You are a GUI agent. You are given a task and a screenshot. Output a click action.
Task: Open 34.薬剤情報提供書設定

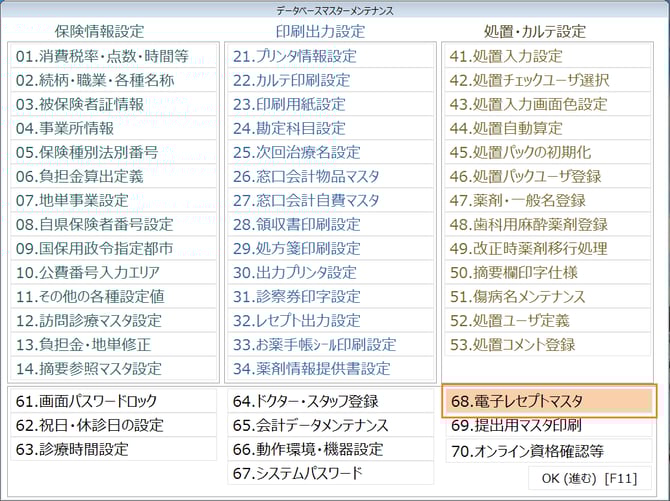[330, 368]
